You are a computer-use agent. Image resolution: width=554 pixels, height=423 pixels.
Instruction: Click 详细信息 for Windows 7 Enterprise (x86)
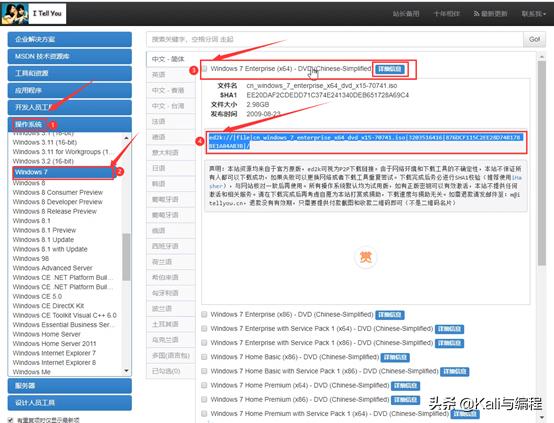[390, 315]
